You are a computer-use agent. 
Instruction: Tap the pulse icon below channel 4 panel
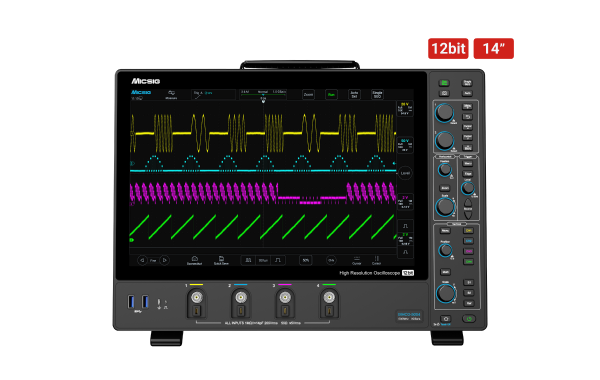pos(405,252)
